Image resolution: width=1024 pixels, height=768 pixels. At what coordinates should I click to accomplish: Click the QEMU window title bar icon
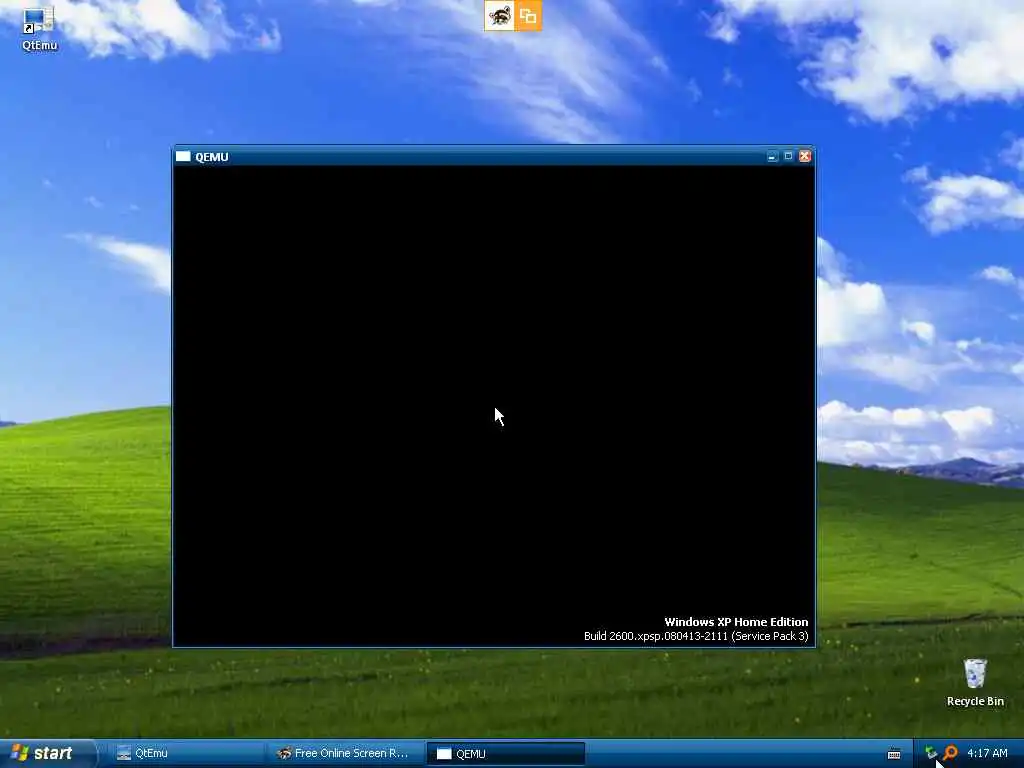tap(183, 157)
